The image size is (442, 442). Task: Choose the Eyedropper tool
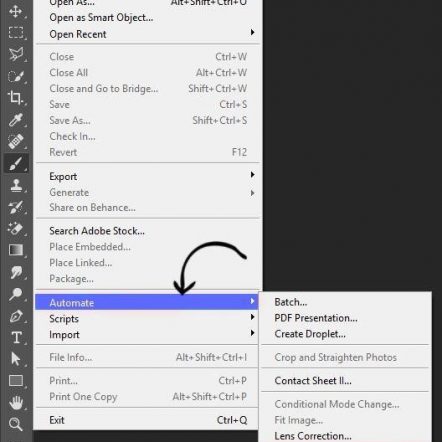[16, 120]
